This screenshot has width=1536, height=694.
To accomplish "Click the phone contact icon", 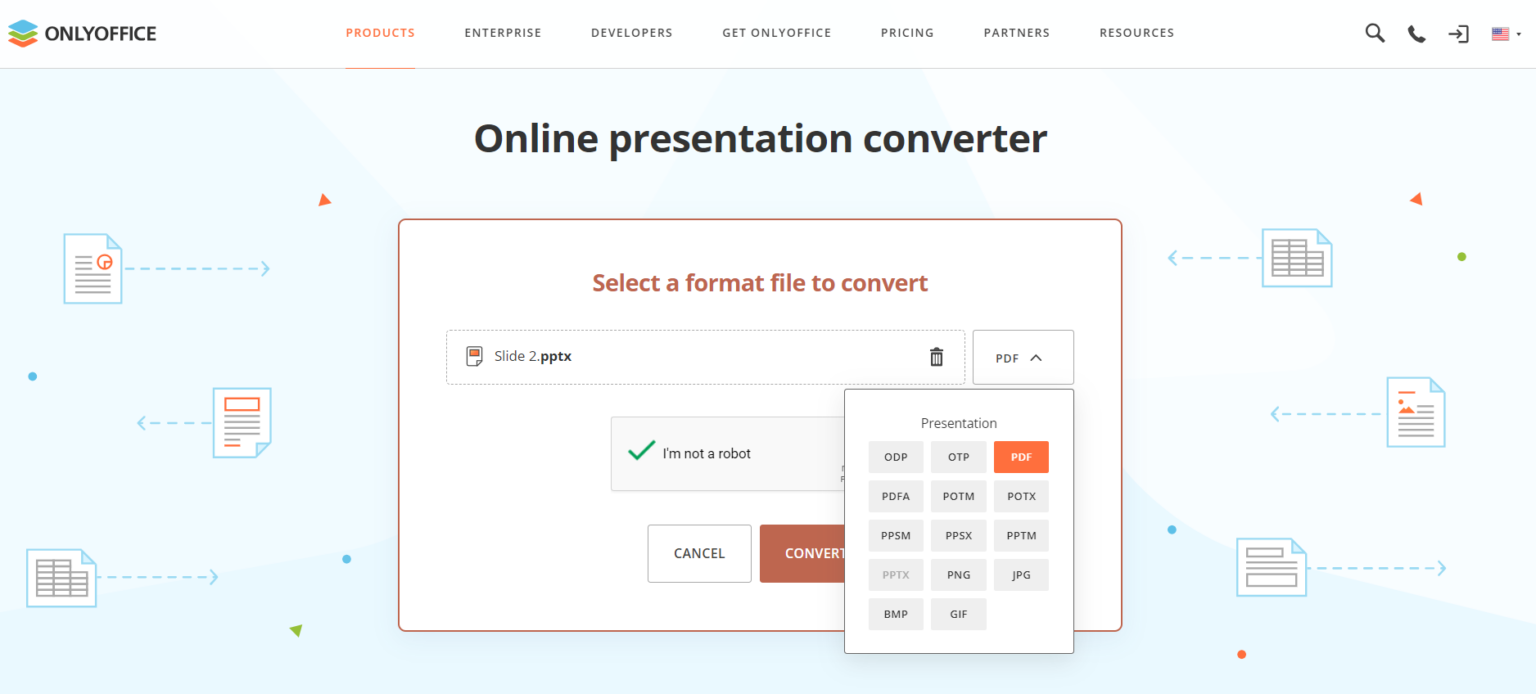I will pos(1416,33).
